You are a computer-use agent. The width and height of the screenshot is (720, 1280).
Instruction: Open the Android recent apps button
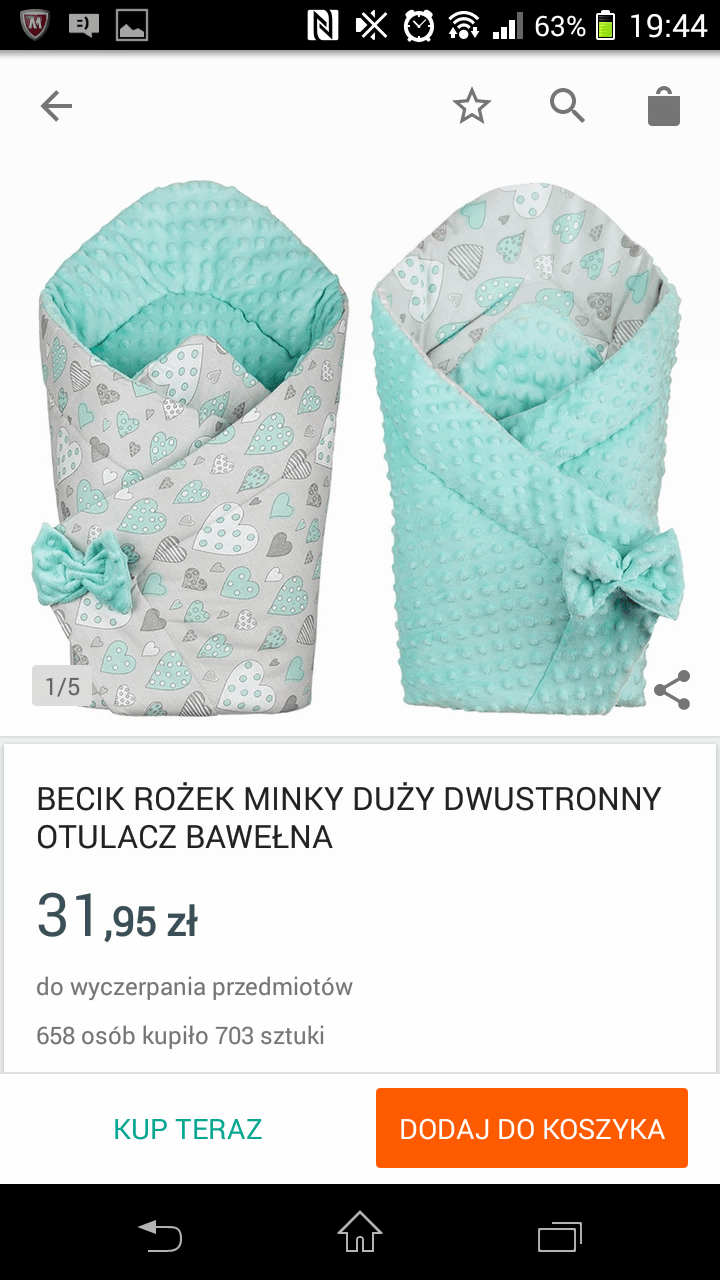560,1235
